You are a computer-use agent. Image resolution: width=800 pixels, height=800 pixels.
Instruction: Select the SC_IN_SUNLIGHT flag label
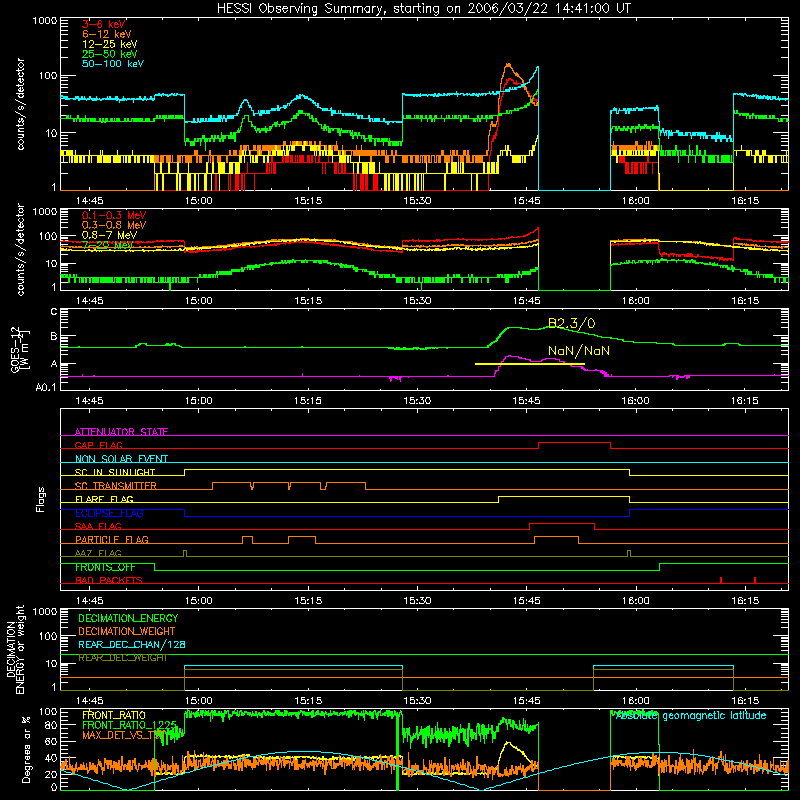pos(115,472)
